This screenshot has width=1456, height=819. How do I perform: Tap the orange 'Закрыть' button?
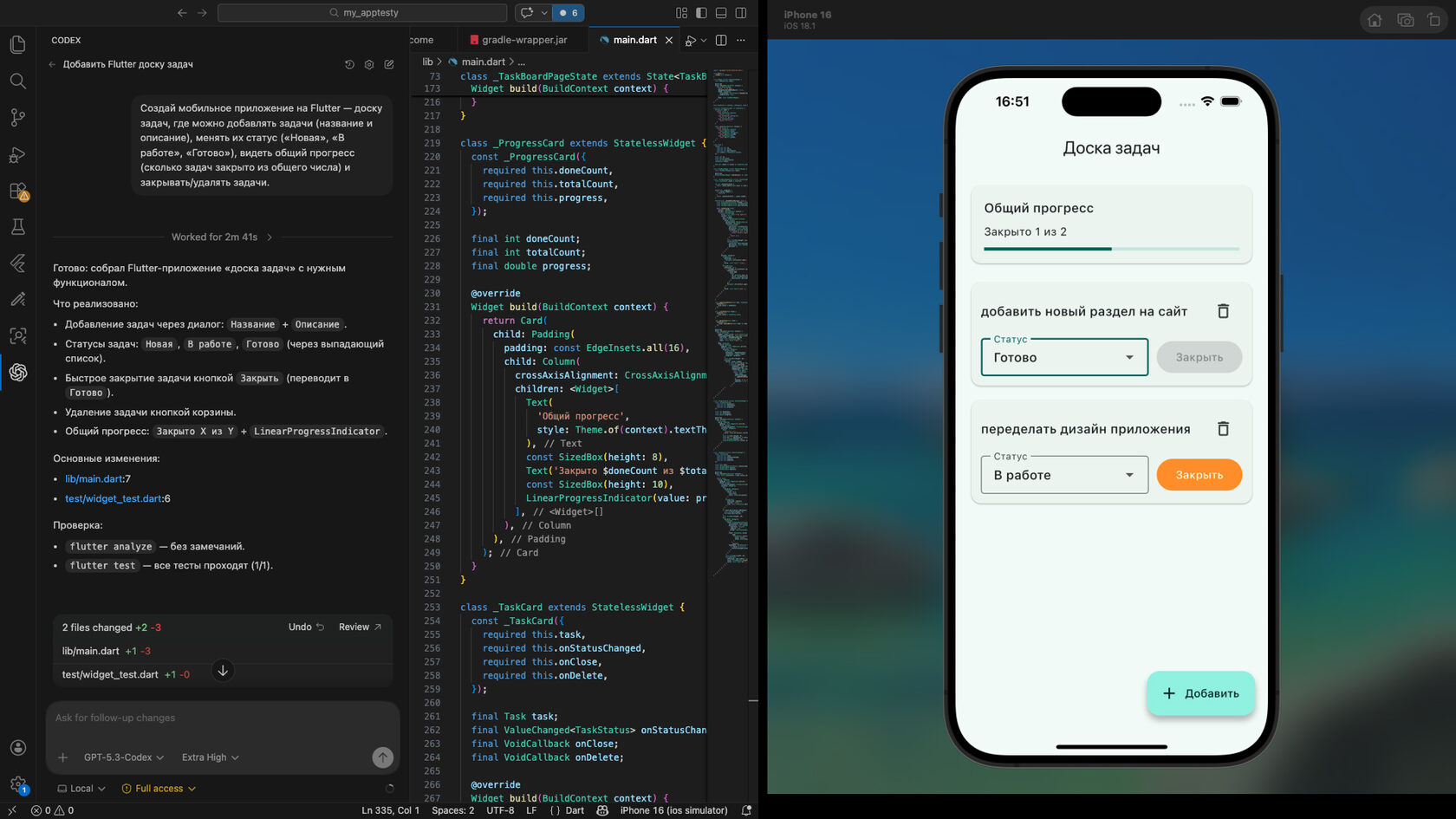1199,475
